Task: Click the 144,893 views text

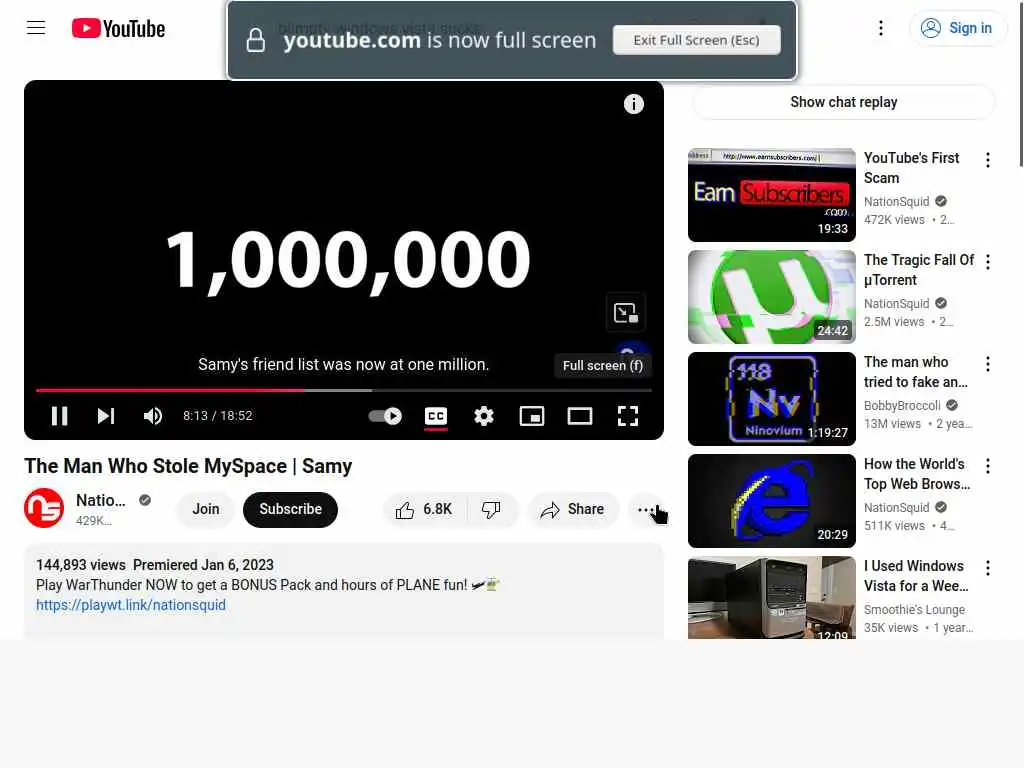Action: tap(80, 565)
